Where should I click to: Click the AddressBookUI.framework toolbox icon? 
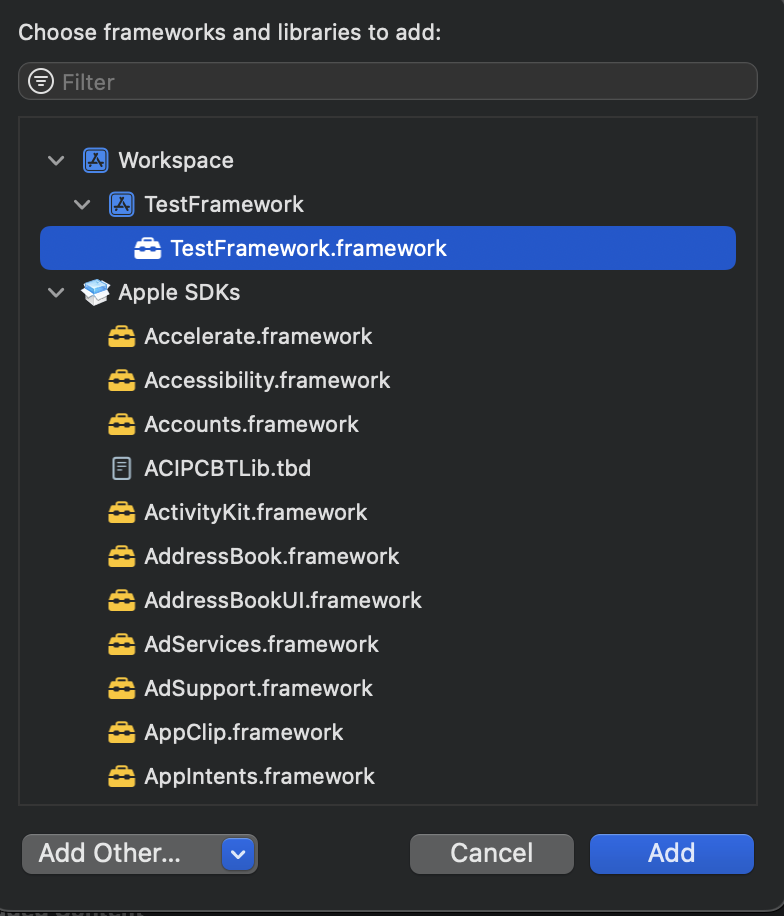point(122,601)
